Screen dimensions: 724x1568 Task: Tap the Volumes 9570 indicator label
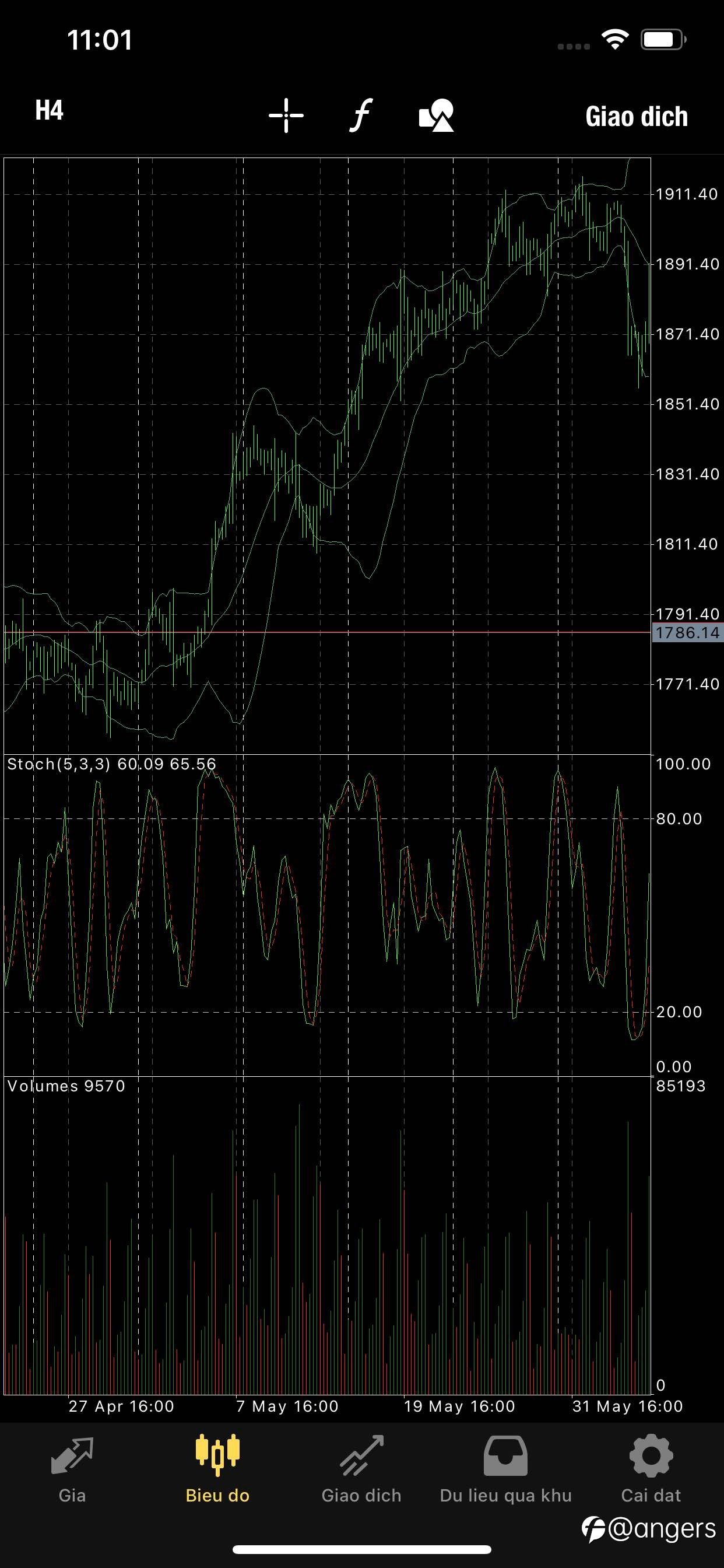coord(66,1086)
